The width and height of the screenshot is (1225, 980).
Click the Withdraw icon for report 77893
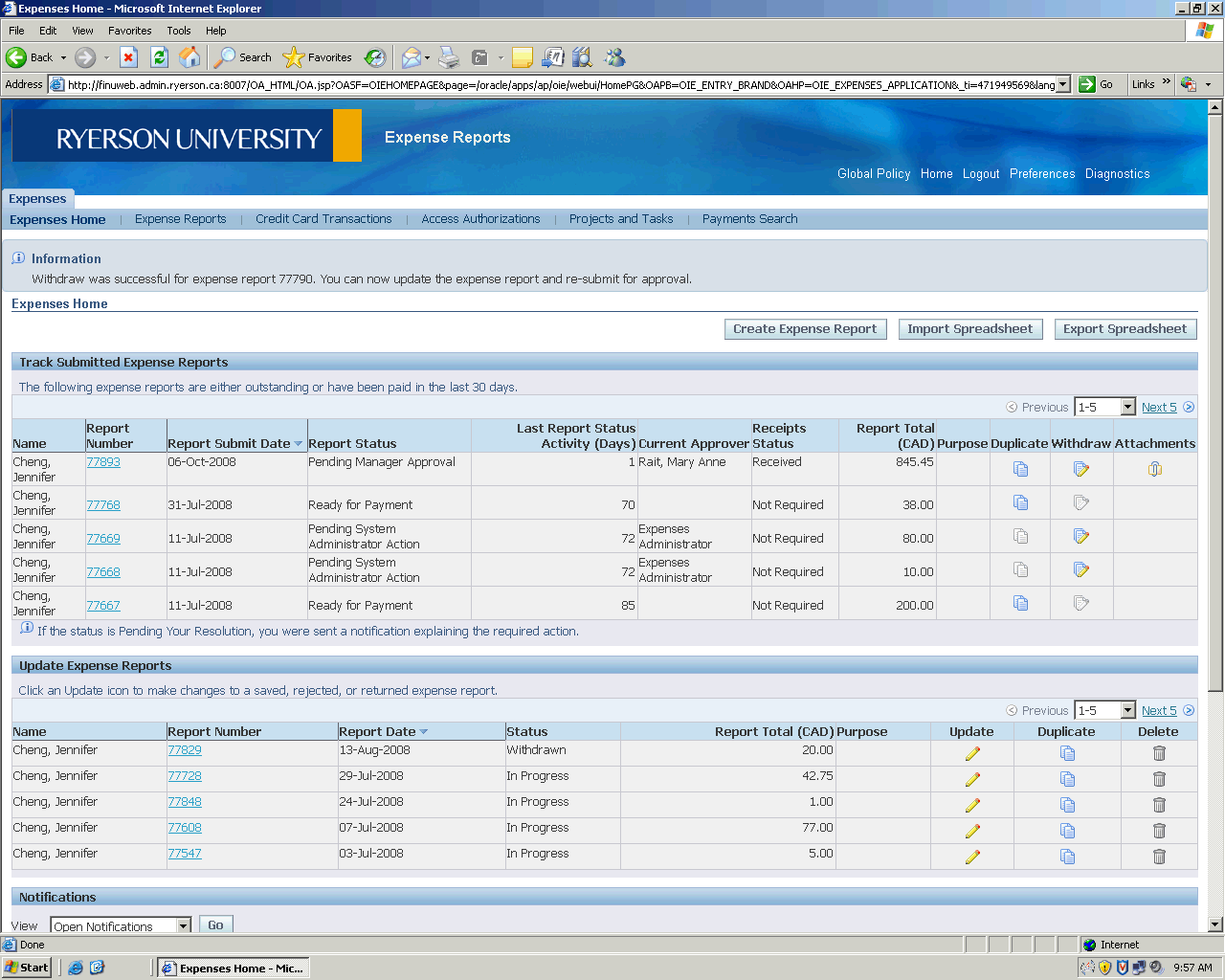coord(1080,469)
